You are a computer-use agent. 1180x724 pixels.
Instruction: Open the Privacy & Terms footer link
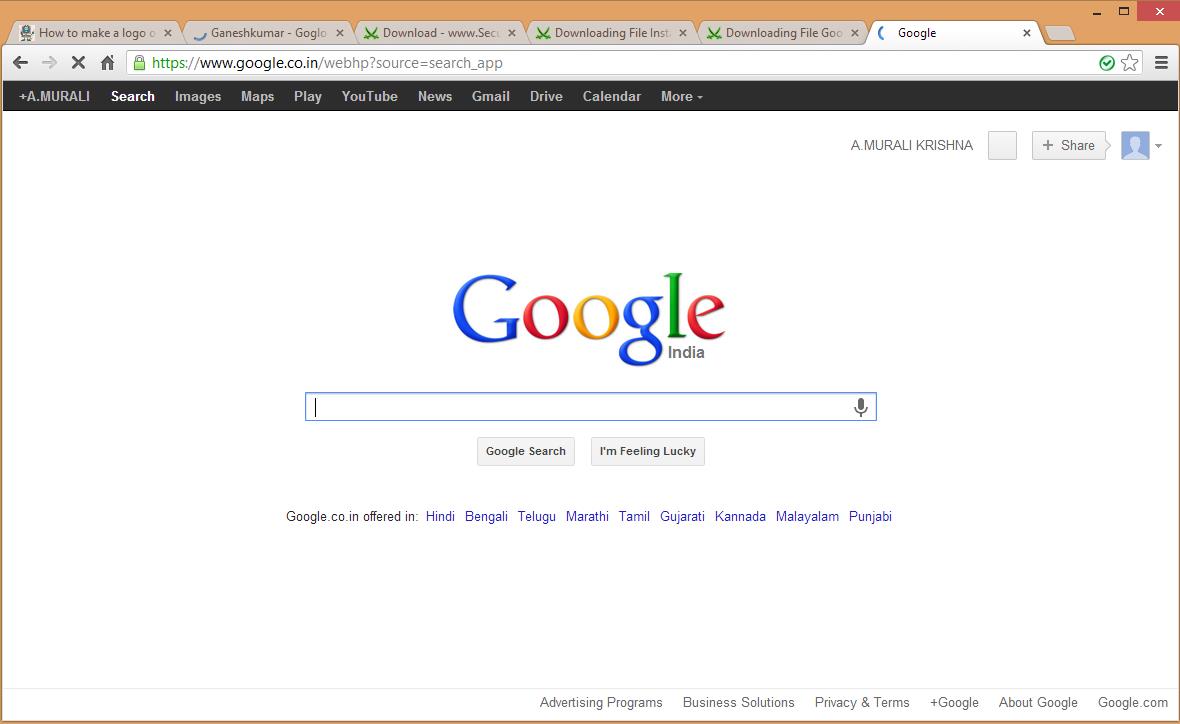pos(862,702)
